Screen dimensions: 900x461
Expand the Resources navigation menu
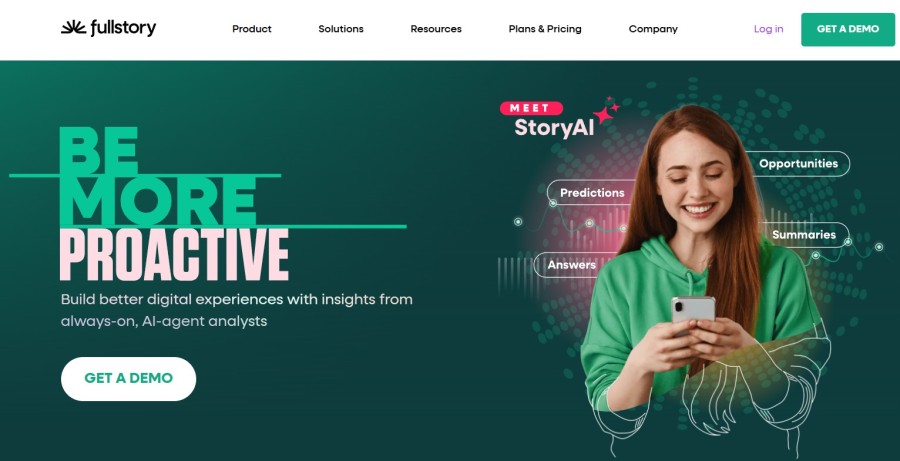[436, 29]
